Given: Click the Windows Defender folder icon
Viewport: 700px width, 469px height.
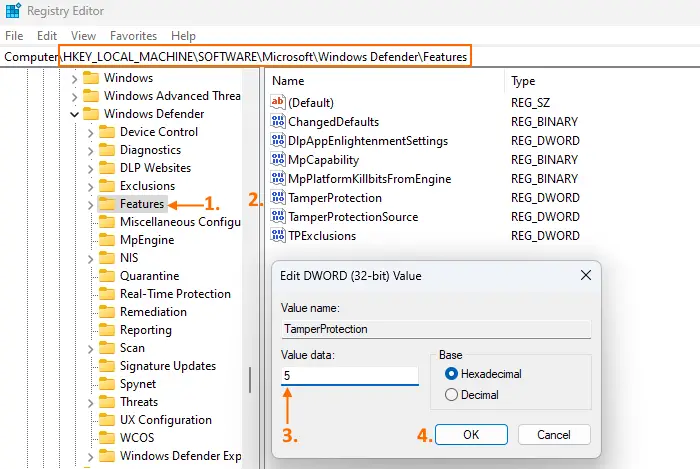Looking at the screenshot, I should click(x=91, y=114).
